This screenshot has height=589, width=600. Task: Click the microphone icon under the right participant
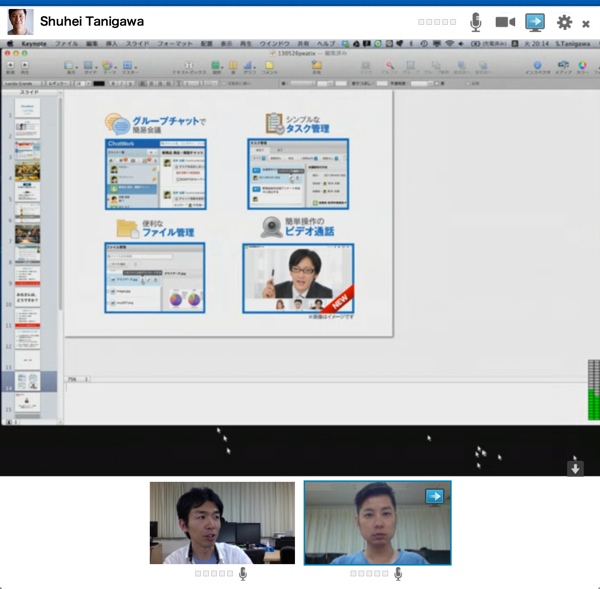398,574
